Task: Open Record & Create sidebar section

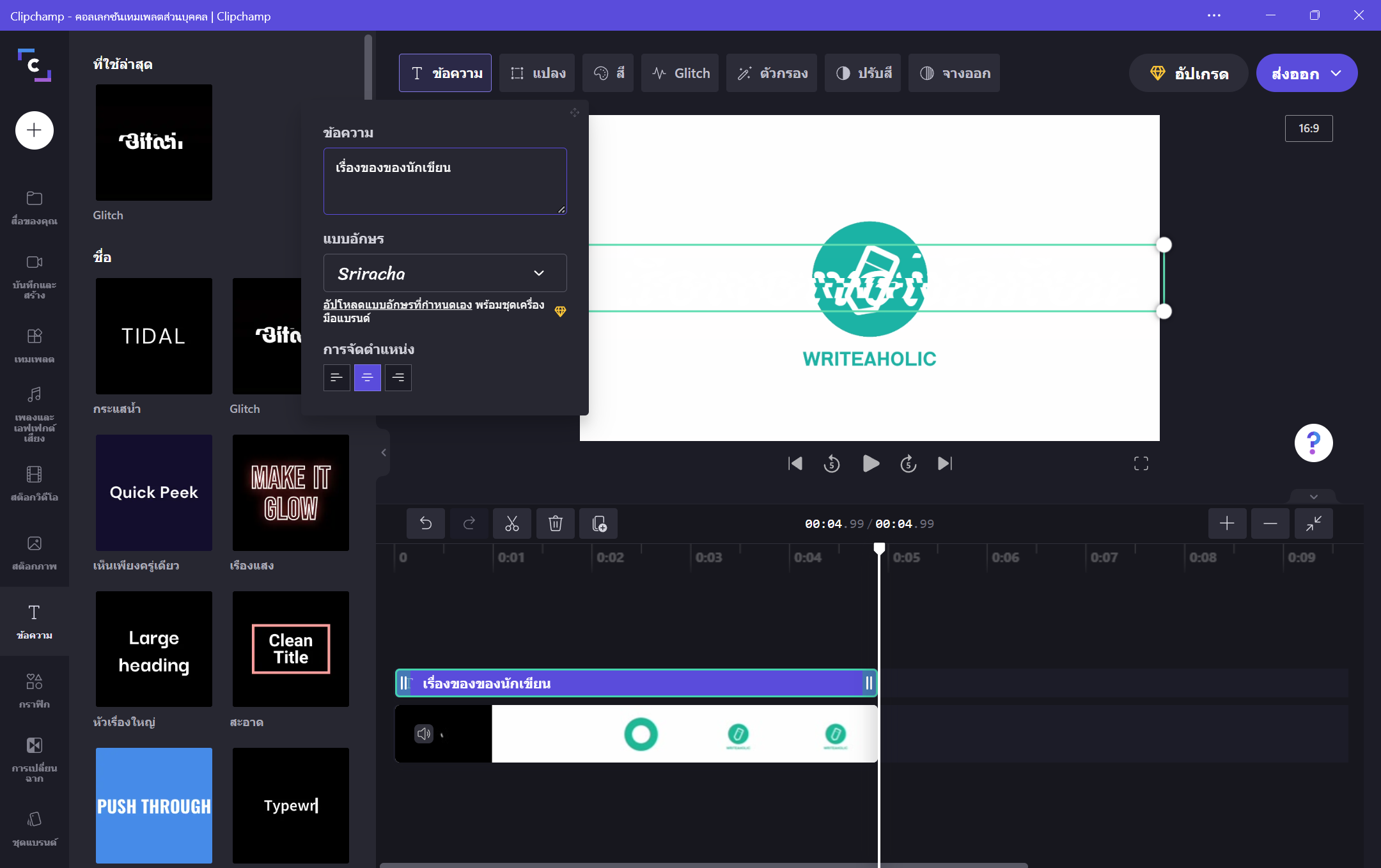Action: pyautogui.click(x=34, y=277)
